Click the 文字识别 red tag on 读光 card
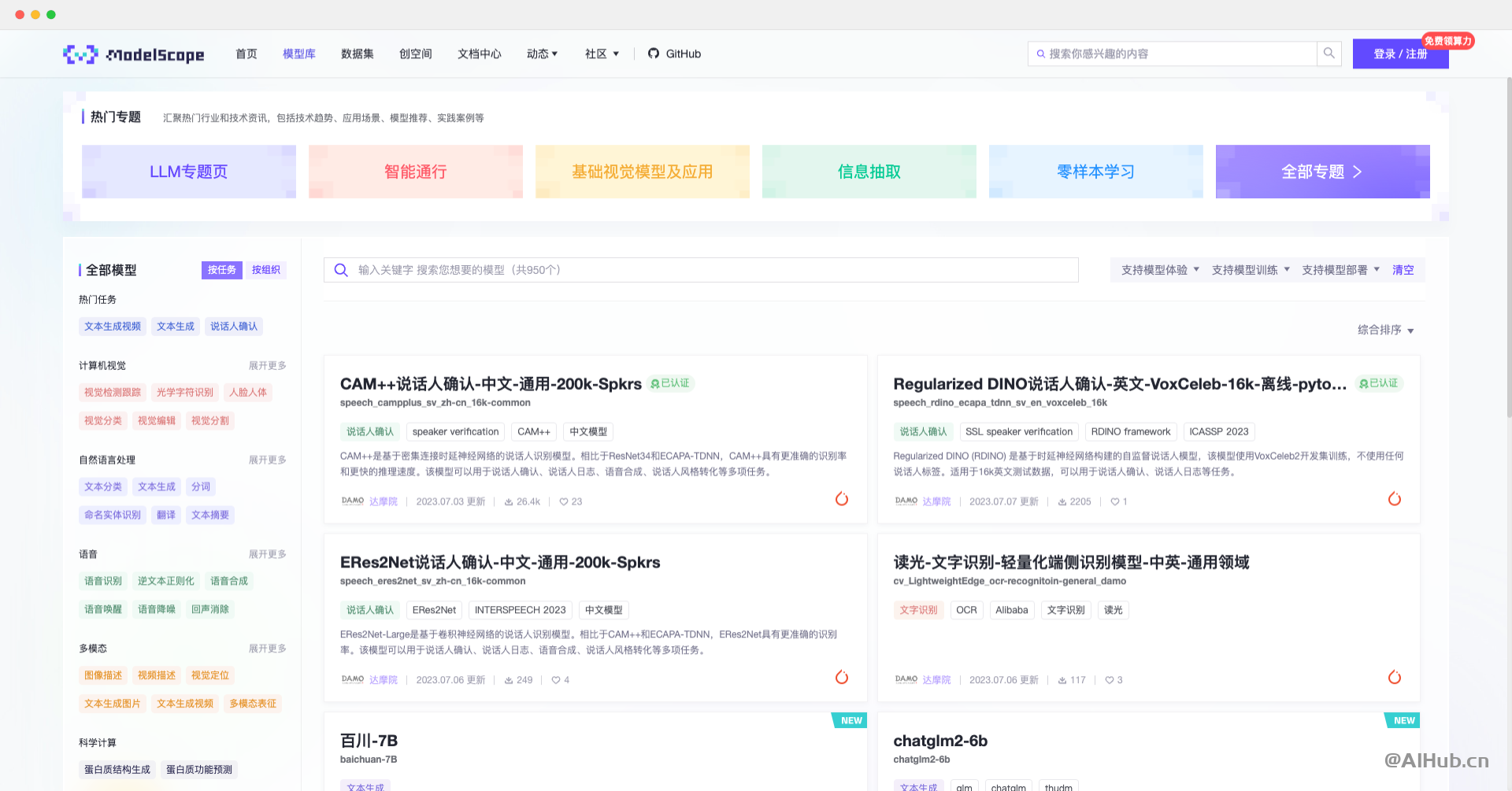Image resolution: width=1512 pixels, height=791 pixels. point(919,610)
